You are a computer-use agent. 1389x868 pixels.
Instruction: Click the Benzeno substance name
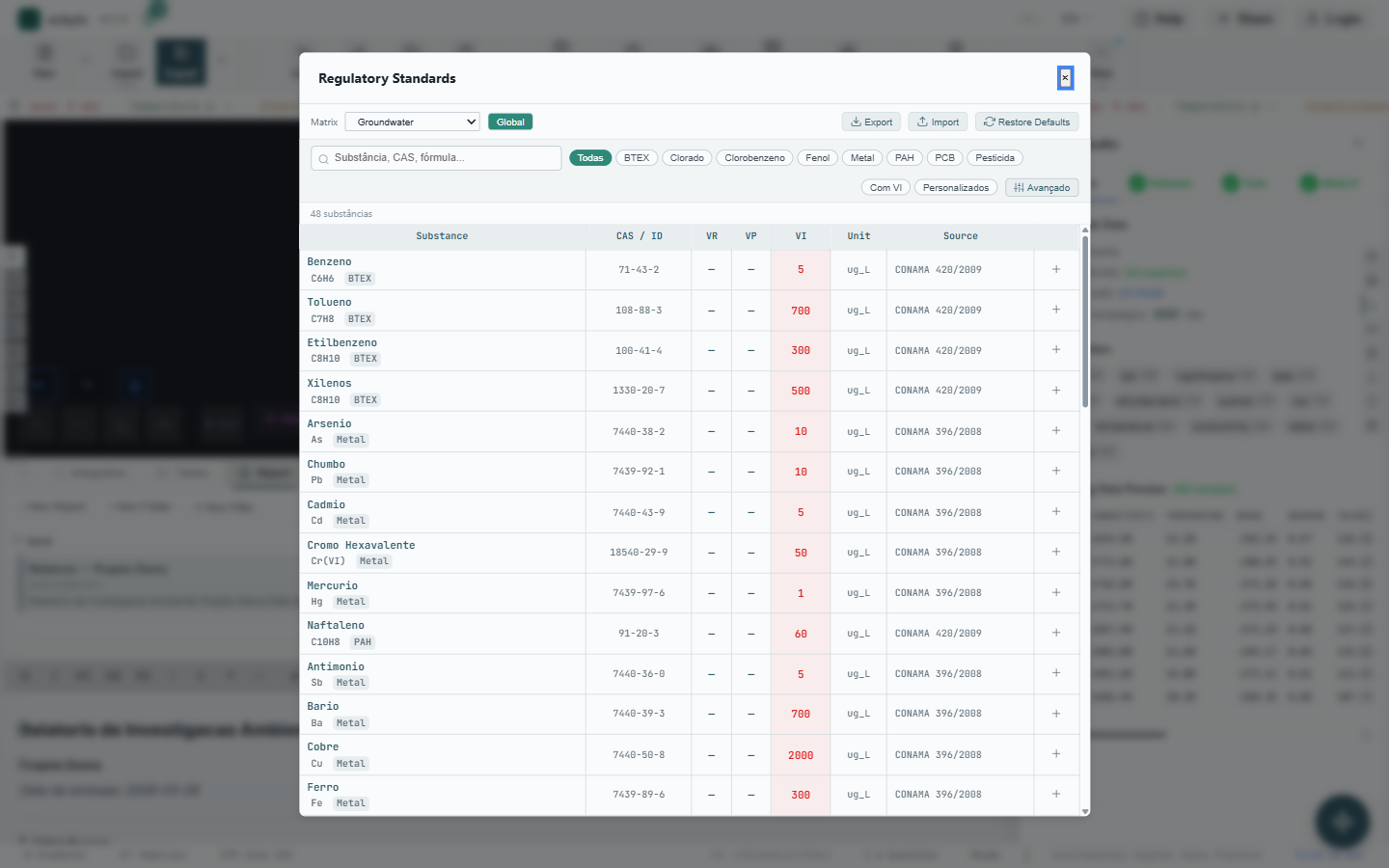(329, 262)
